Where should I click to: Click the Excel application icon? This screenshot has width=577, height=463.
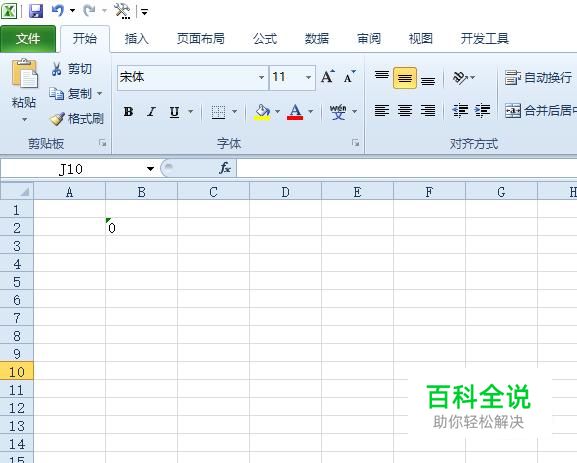pyautogui.click(x=8, y=11)
